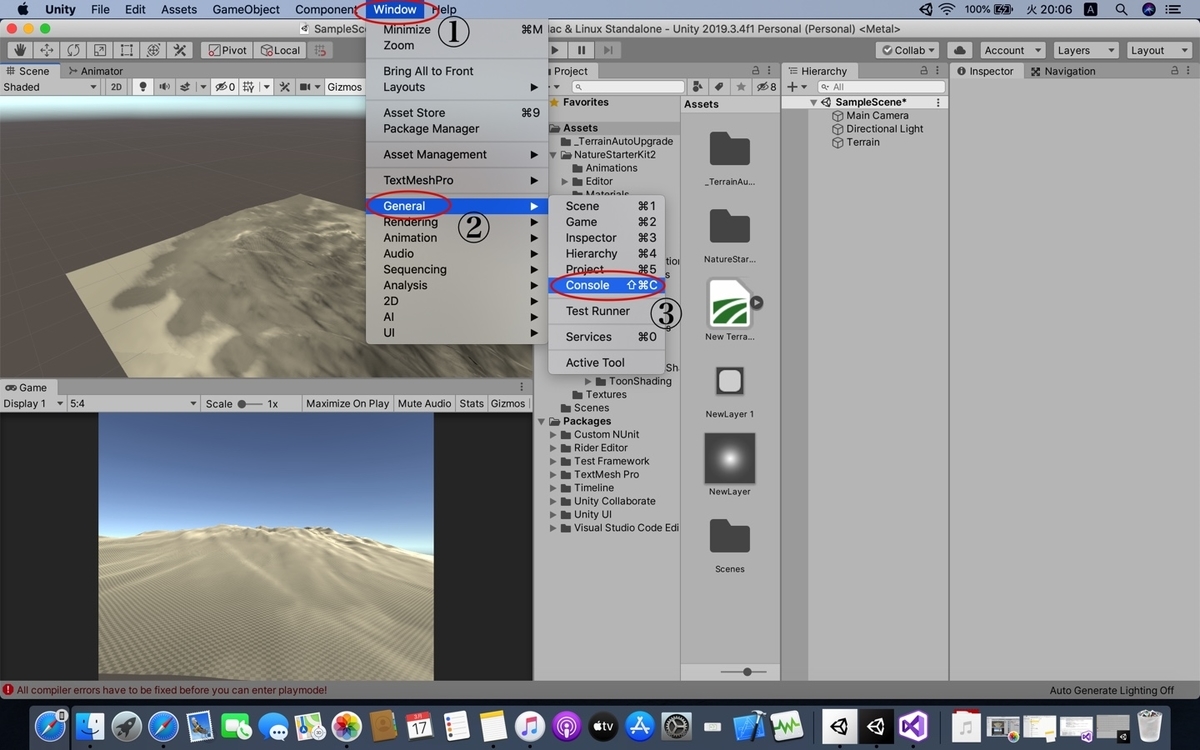Adjust the Game view Scale slider
Image resolution: width=1200 pixels, height=750 pixels.
[x=250, y=404]
